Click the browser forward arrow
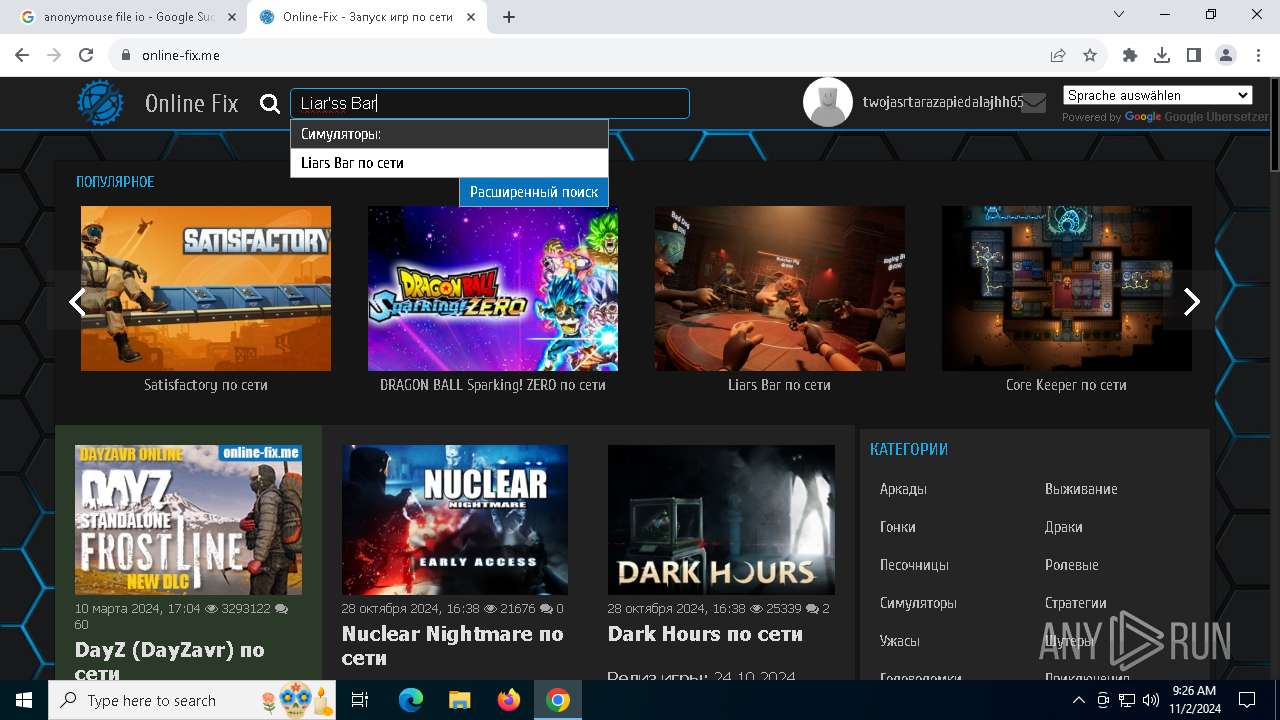Screen dimensions: 1280x720 coord(54,56)
